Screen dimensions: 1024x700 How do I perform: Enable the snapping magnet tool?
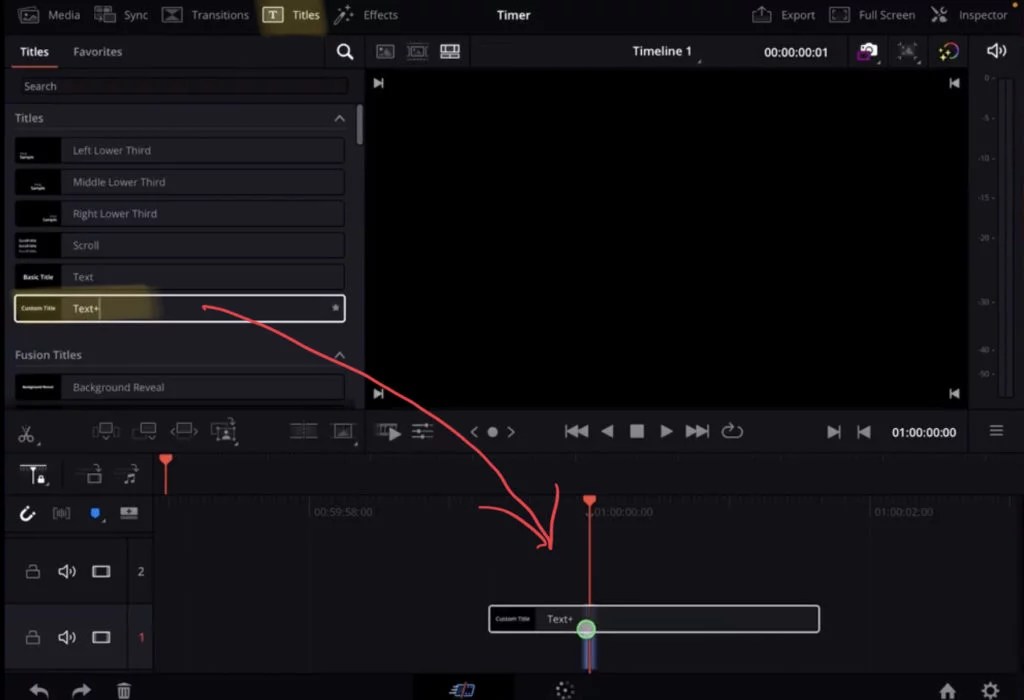pyautogui.click(x=27, y=513)
